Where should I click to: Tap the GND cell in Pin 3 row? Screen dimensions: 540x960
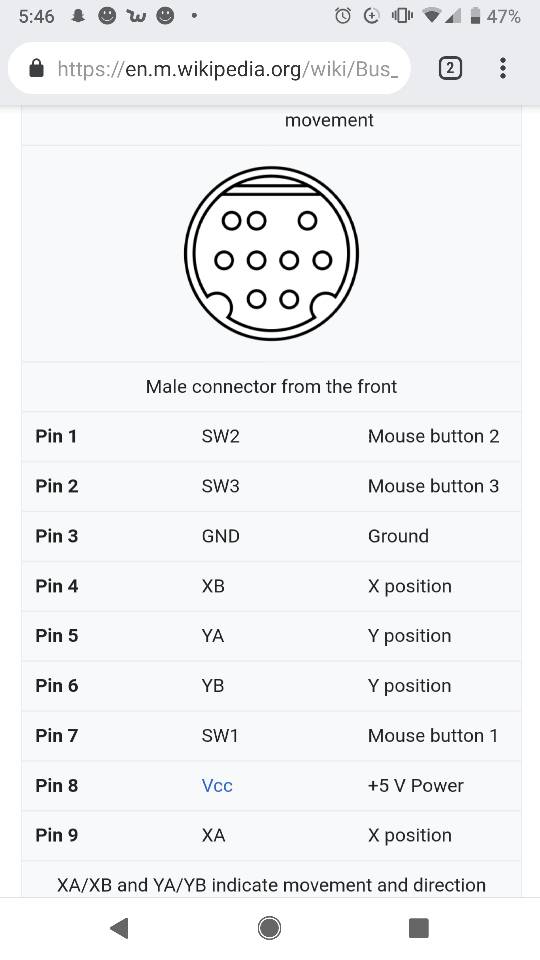click(220, 536)
